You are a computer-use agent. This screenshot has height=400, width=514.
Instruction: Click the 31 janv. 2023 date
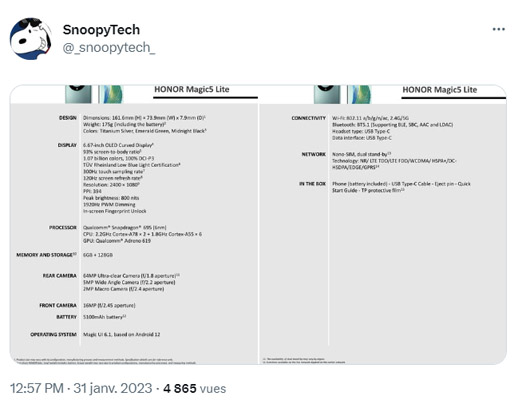(x=113, y=388)
